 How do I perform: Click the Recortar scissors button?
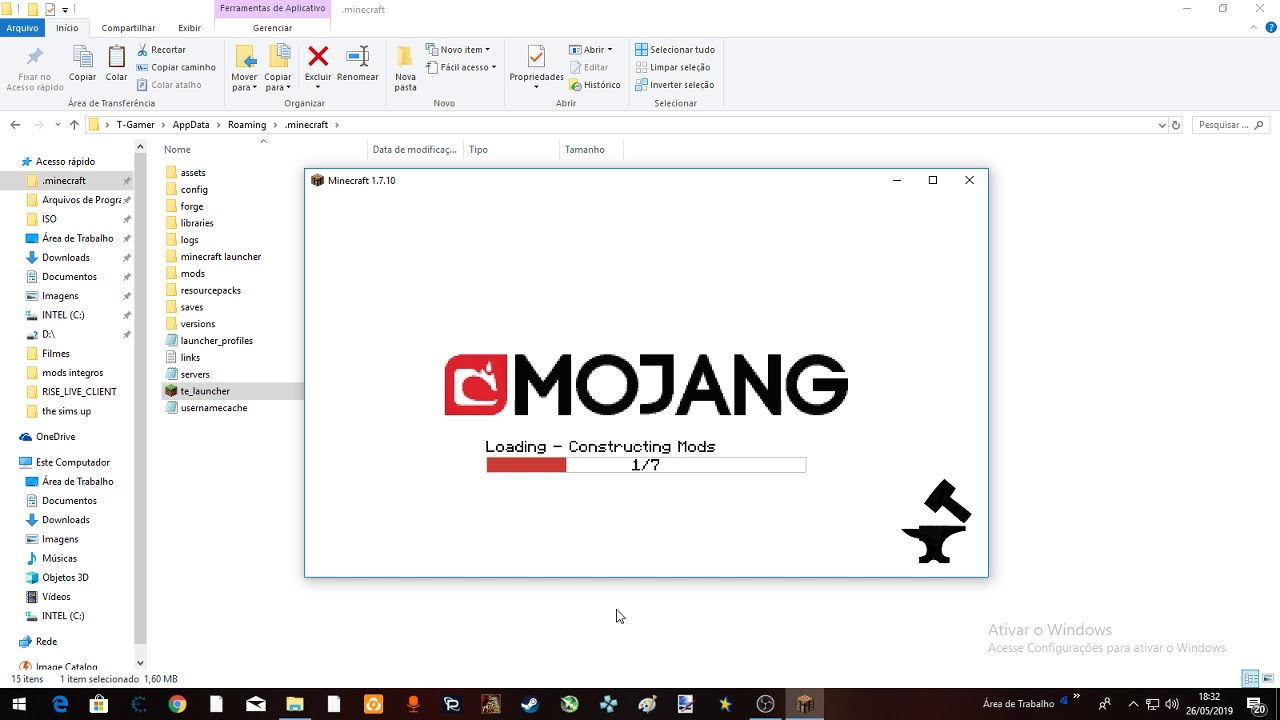[162, 49]
